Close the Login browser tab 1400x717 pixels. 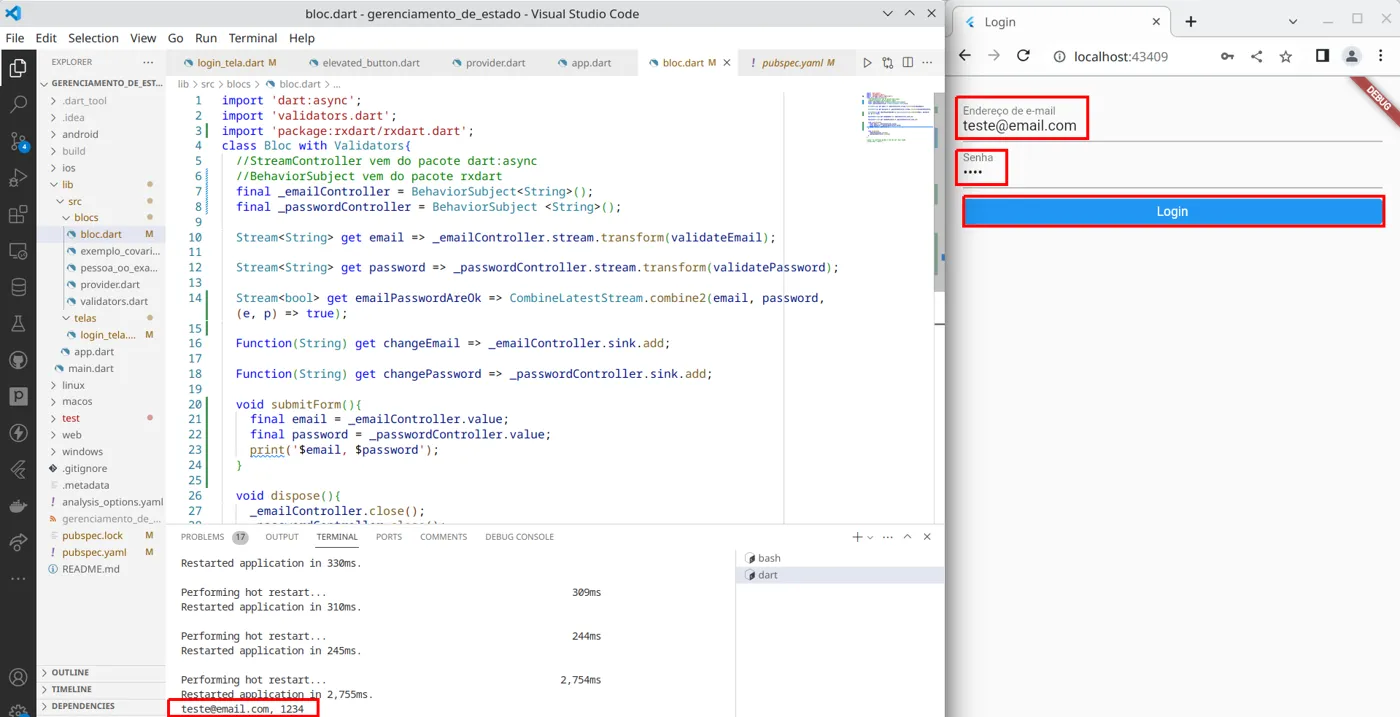(x=1157, y=21)
